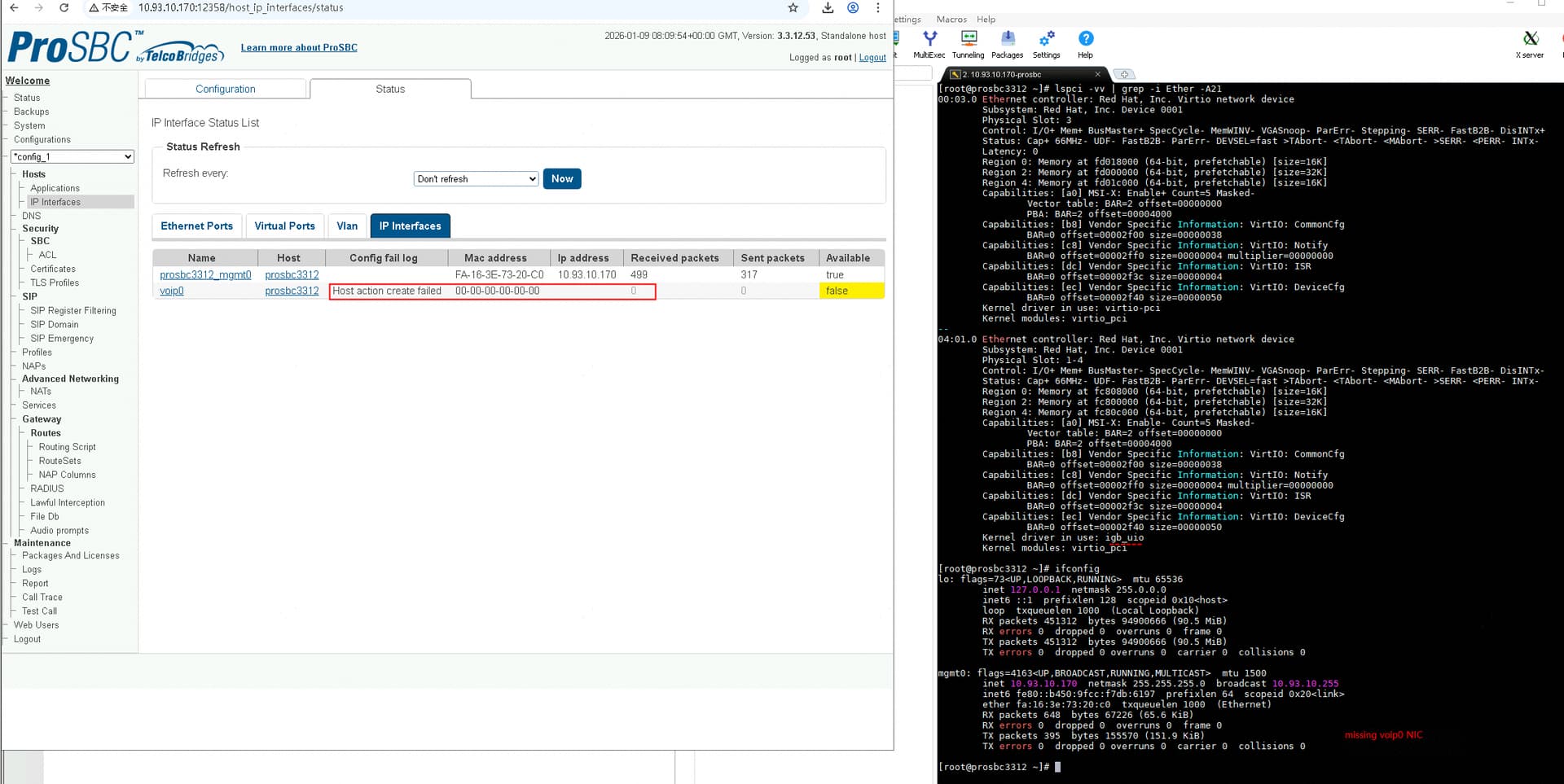The image size is (1564, 784).
Task: Click the new terminal tab icon
Action: (x=1124, y=74)
